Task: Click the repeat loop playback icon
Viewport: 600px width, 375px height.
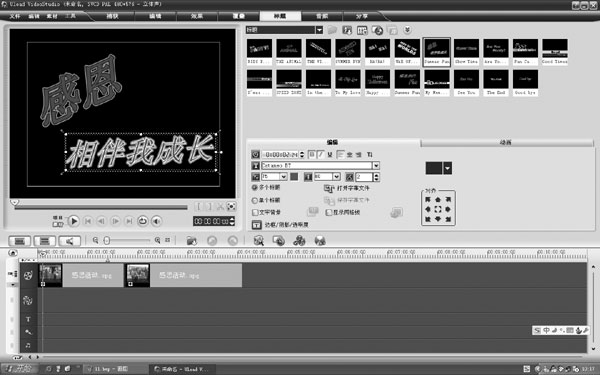Action: 142,221
